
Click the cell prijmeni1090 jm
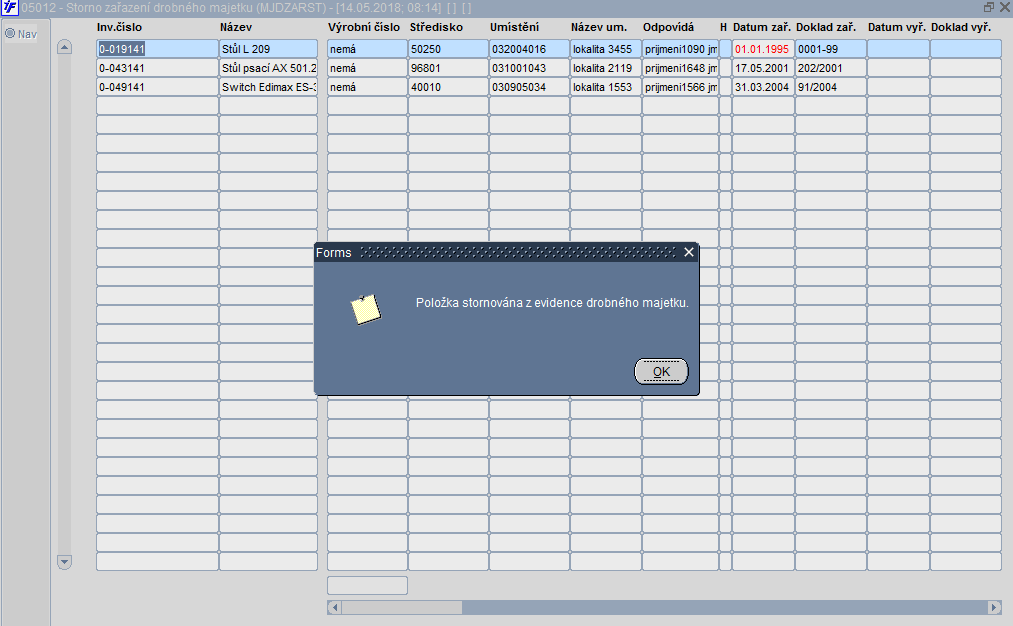(x=680, y=49)
